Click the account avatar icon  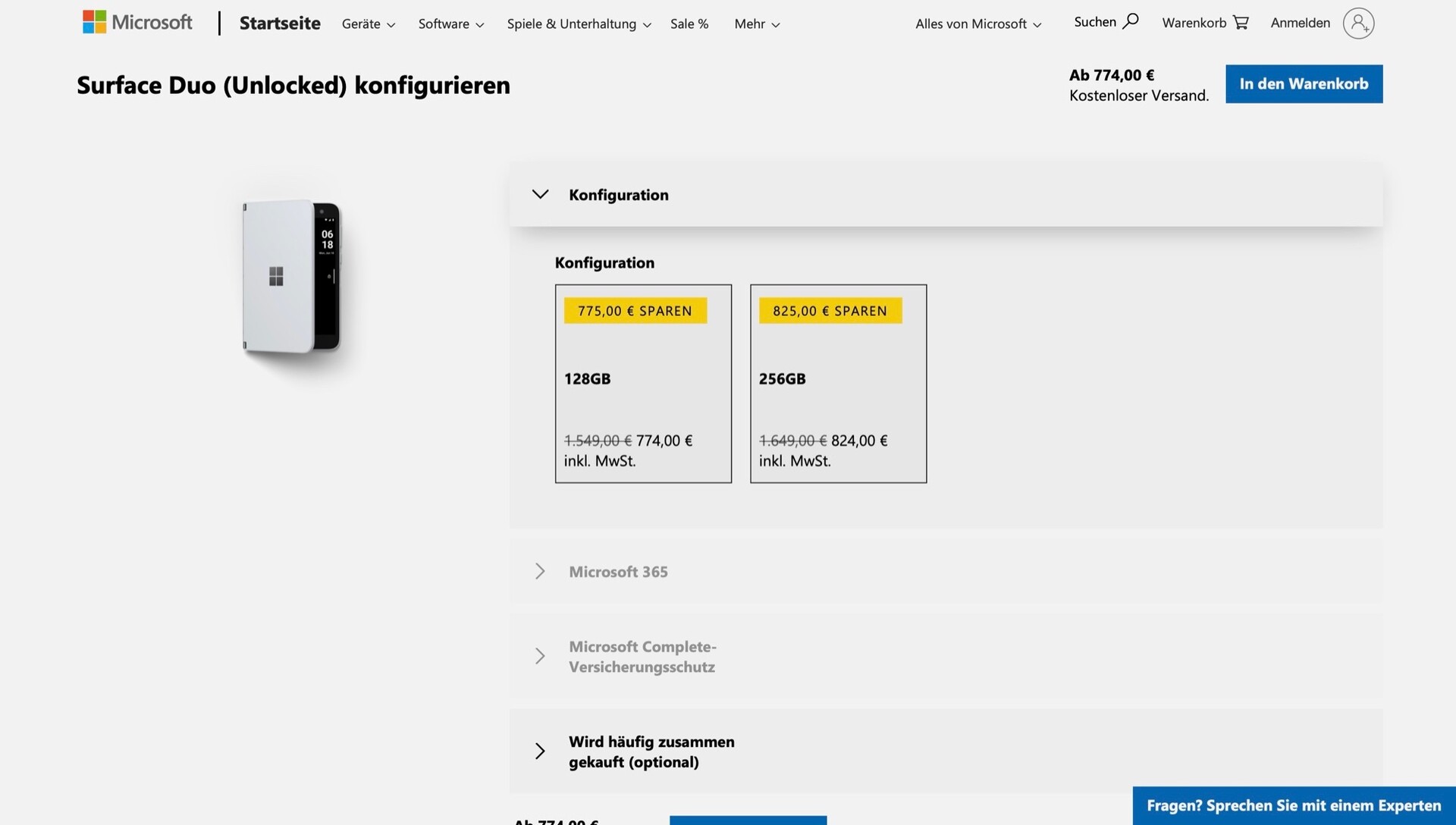(x=1358, y=24)
